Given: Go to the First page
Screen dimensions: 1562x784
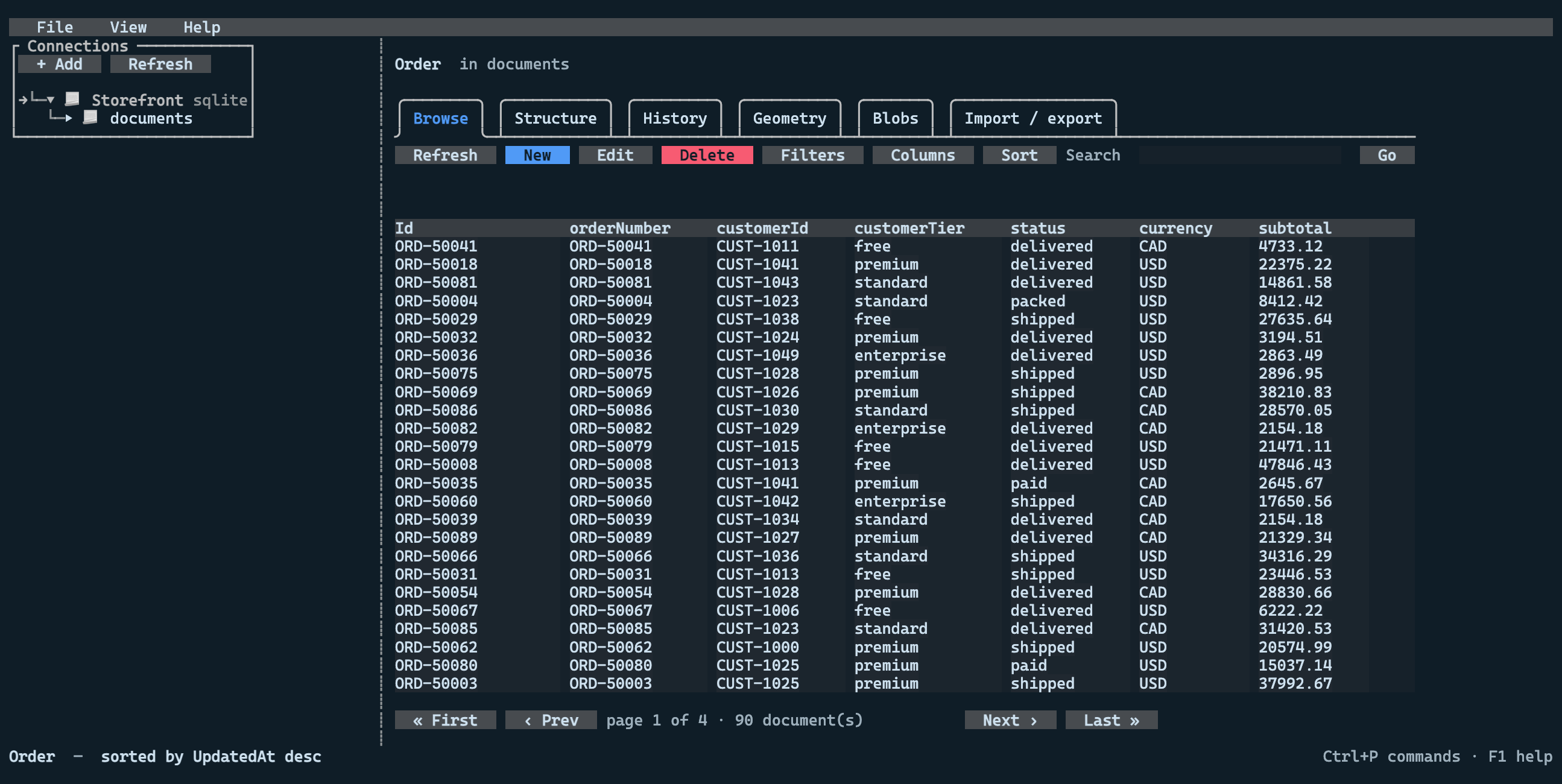Looking at the screenshot, I should (x=445, y=720).
